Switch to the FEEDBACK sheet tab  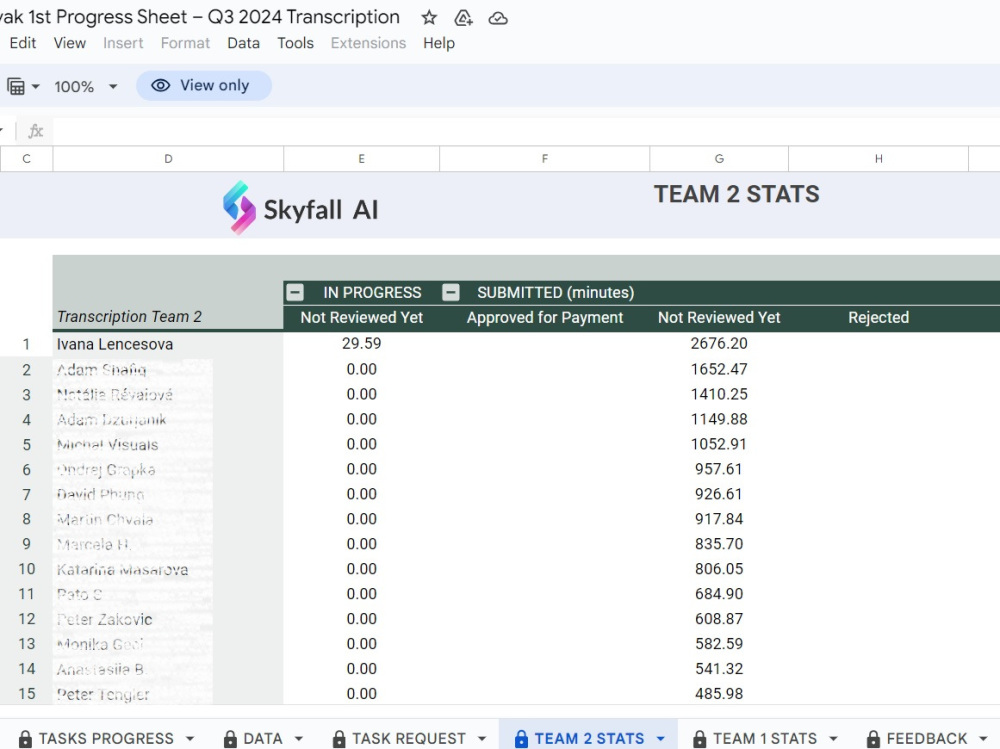(927, 738)
